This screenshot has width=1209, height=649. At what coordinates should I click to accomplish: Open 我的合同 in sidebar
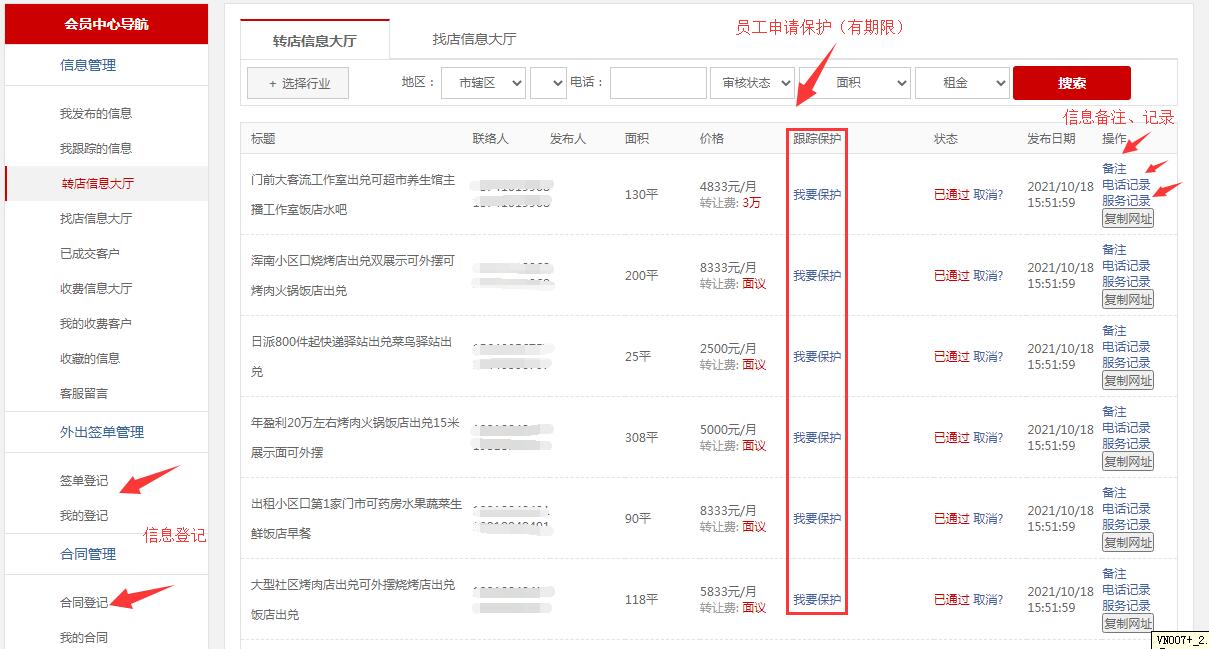click(x=84, y=638)
